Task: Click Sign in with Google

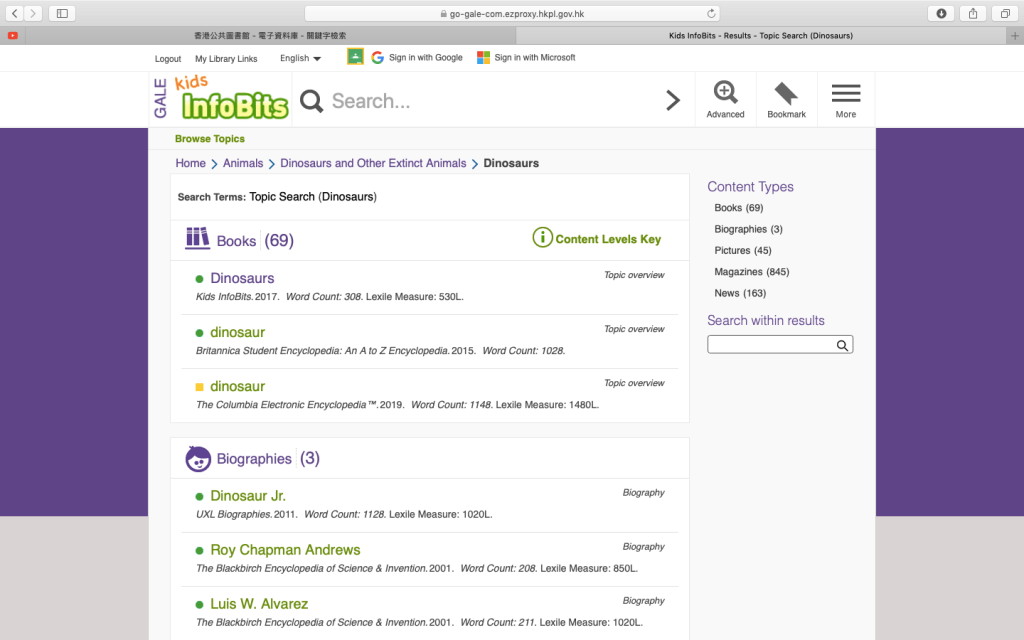Action: point(418,58)
